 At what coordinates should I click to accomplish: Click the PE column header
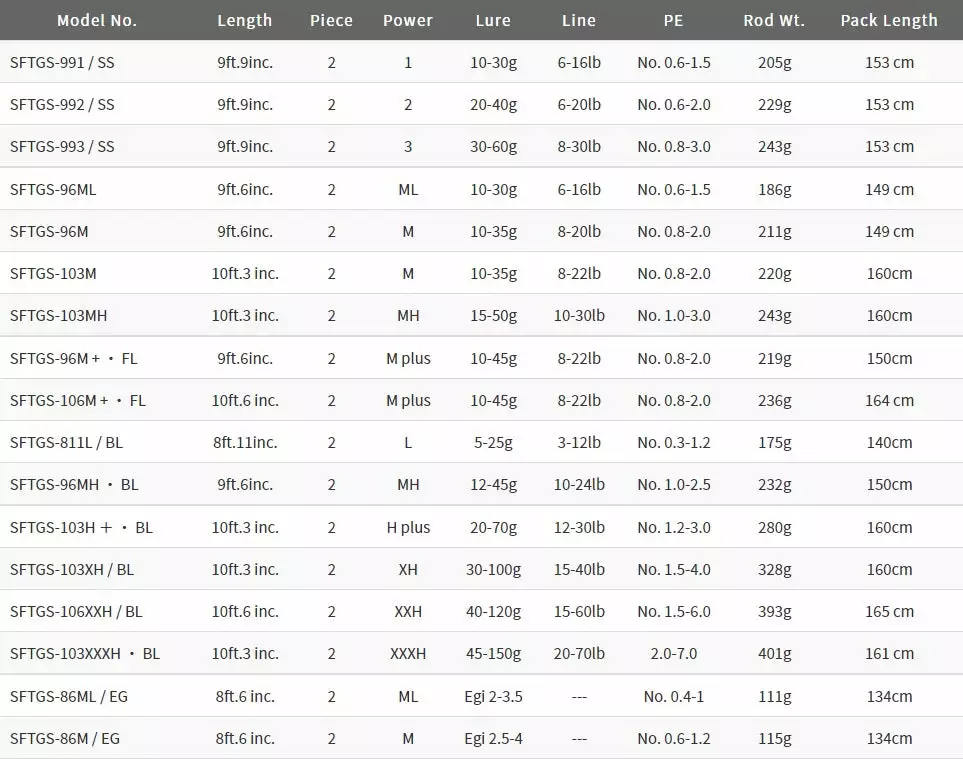[673, 20]
